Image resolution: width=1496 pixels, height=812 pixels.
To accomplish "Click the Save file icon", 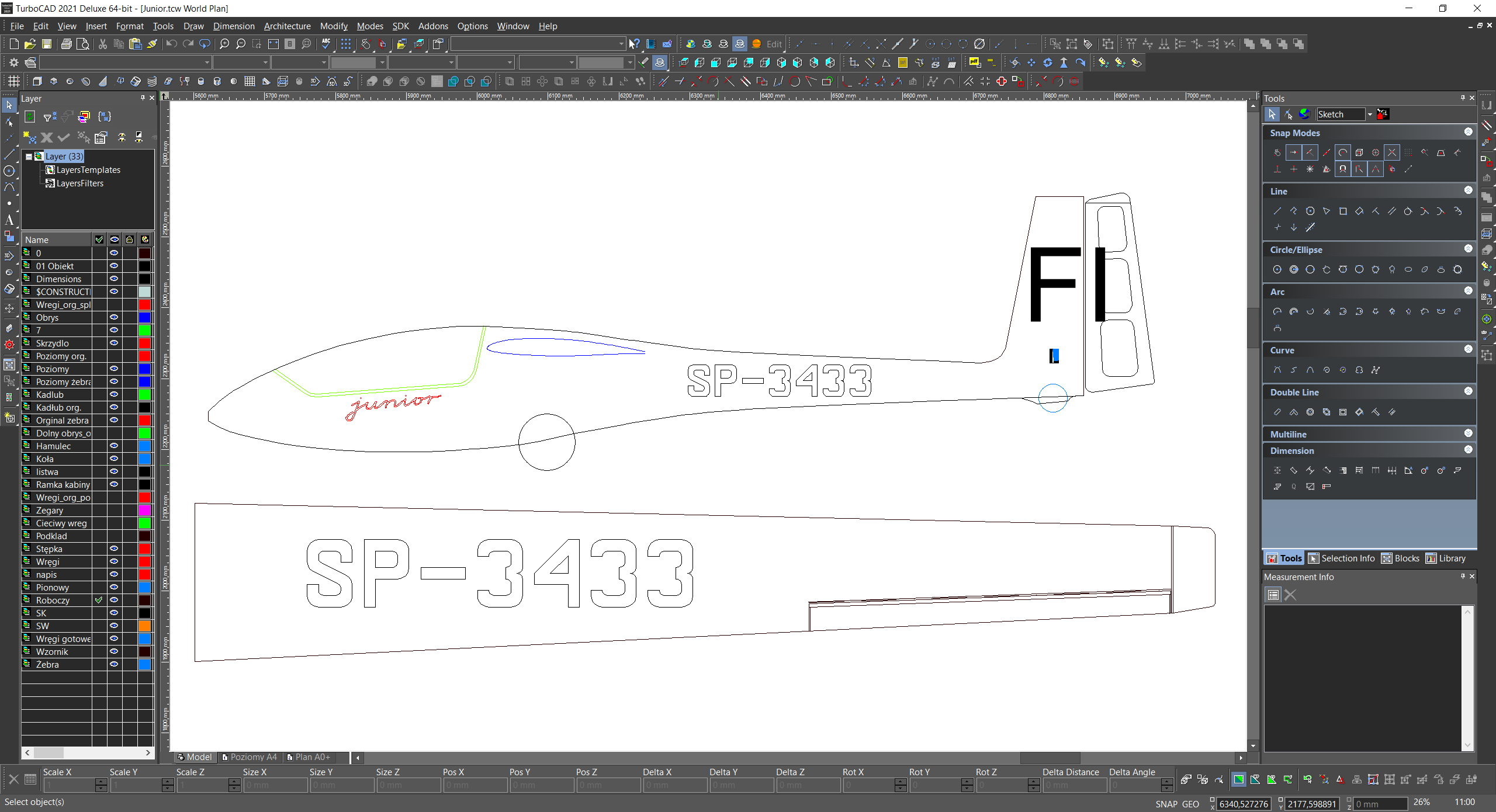I will click(47, 44).
